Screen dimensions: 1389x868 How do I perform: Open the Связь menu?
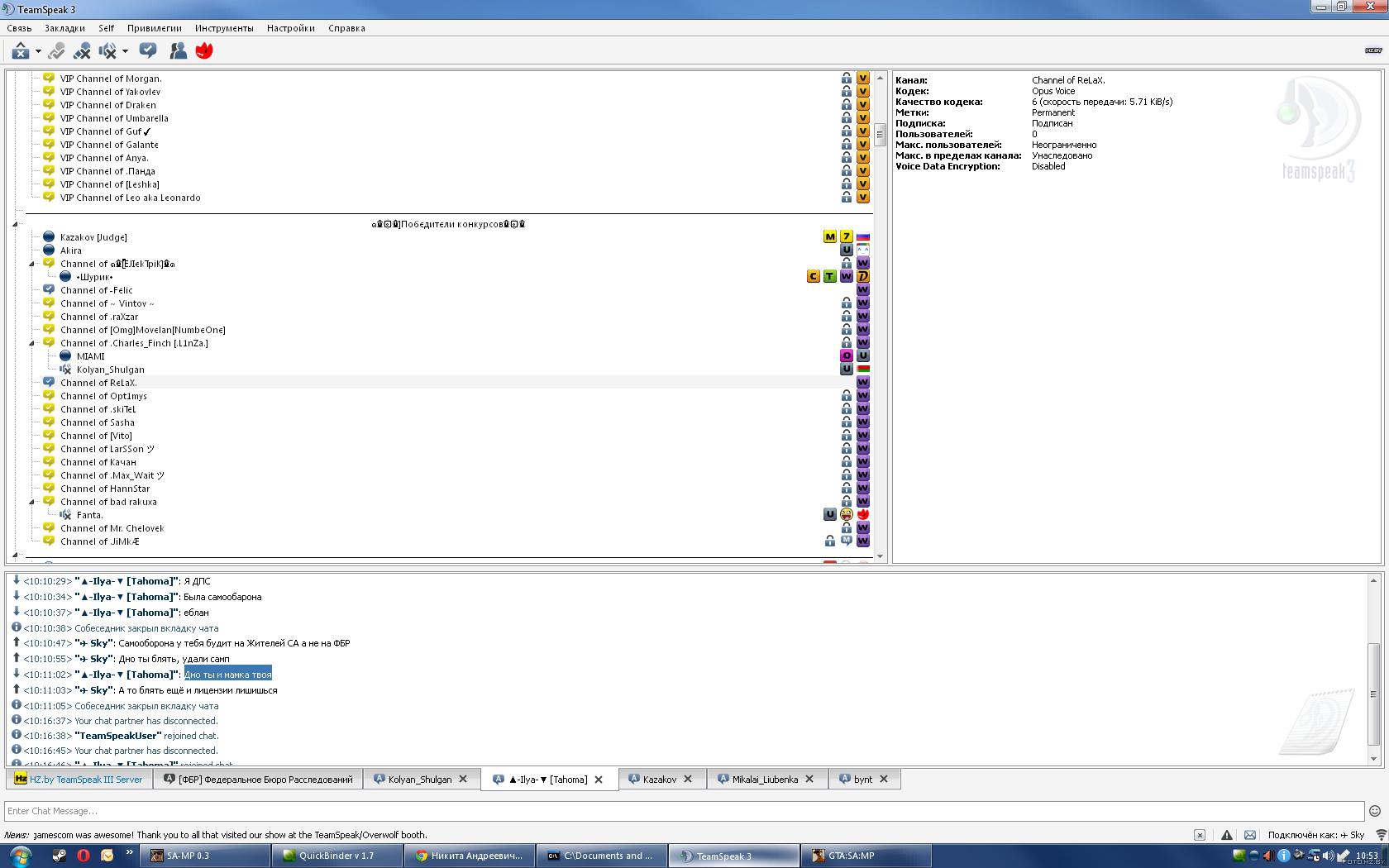(19, 28)
